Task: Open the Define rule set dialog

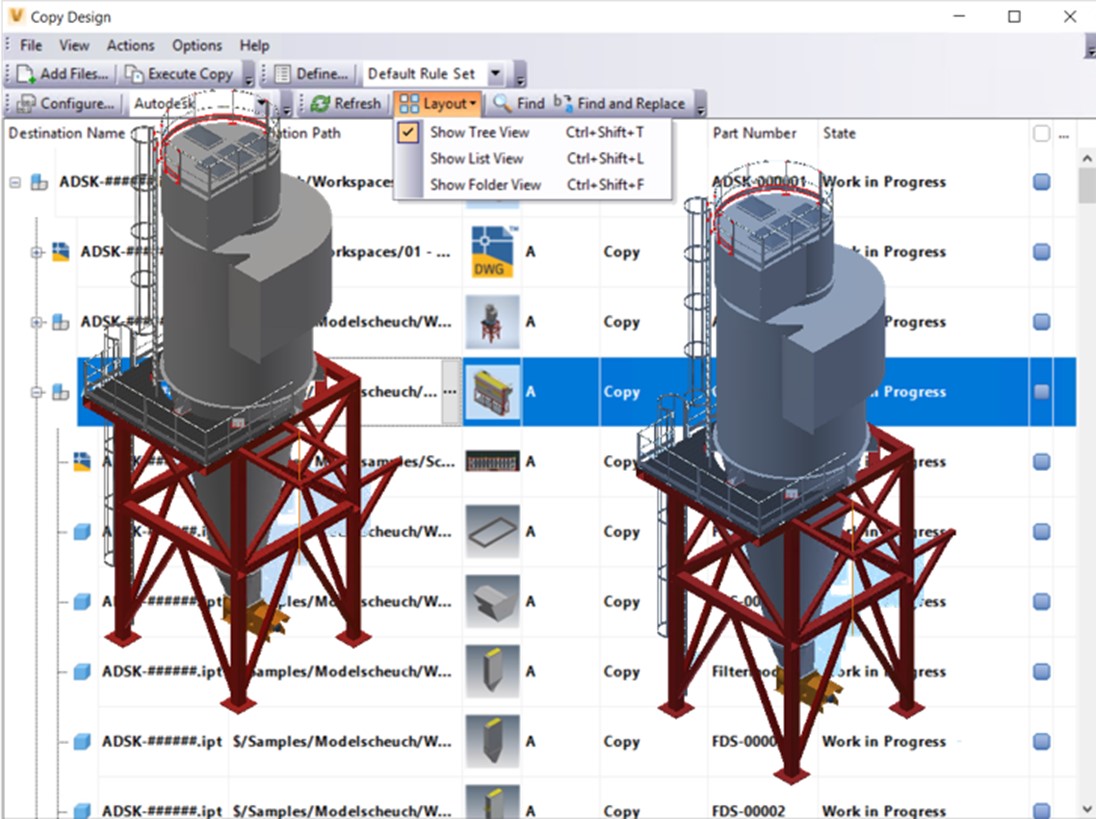Action: (x=311, y=73)
